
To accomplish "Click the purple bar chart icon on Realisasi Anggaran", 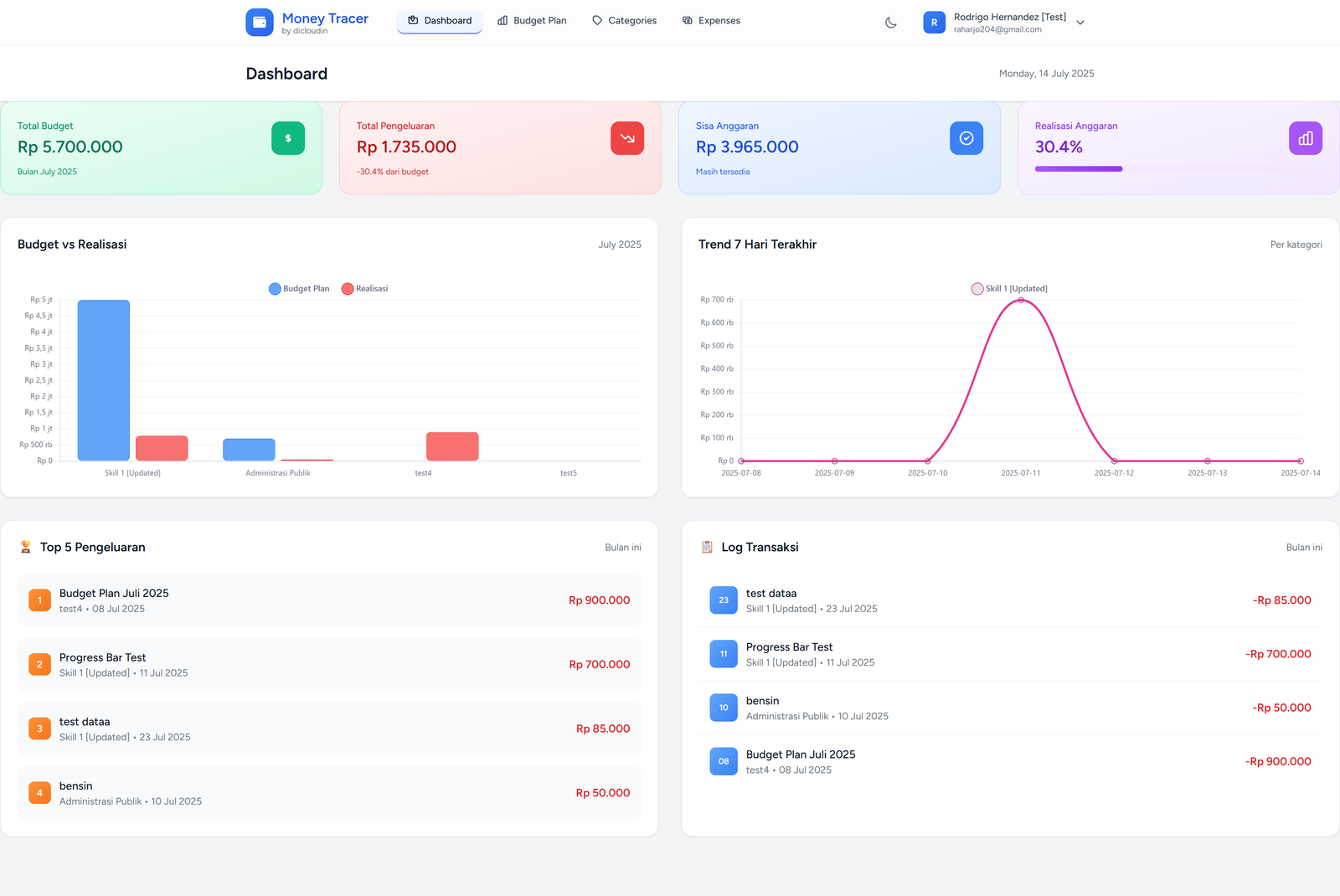I will click(1305, 138).
